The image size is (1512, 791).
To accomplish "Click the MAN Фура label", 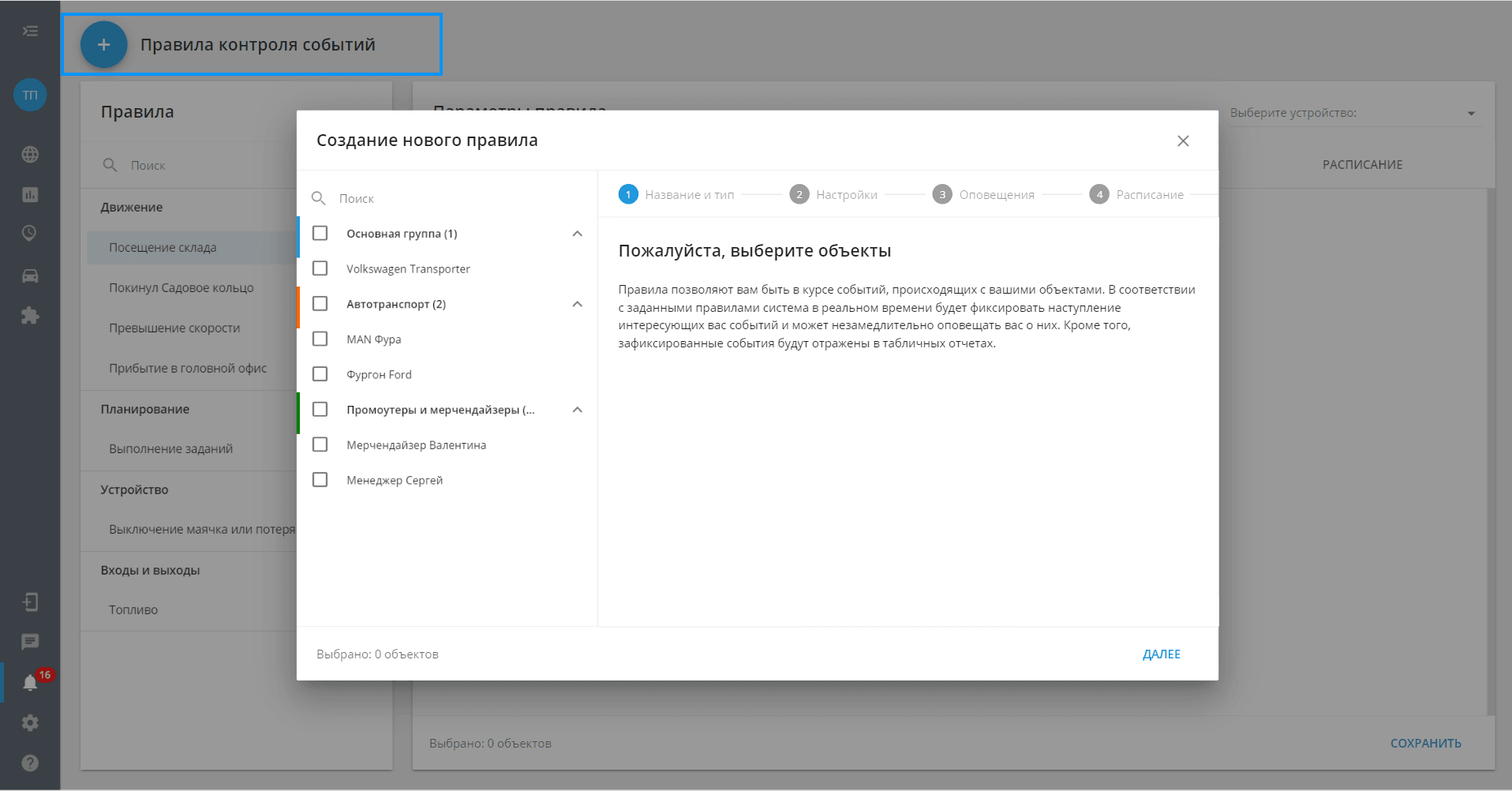I will [x=373, y=339].
